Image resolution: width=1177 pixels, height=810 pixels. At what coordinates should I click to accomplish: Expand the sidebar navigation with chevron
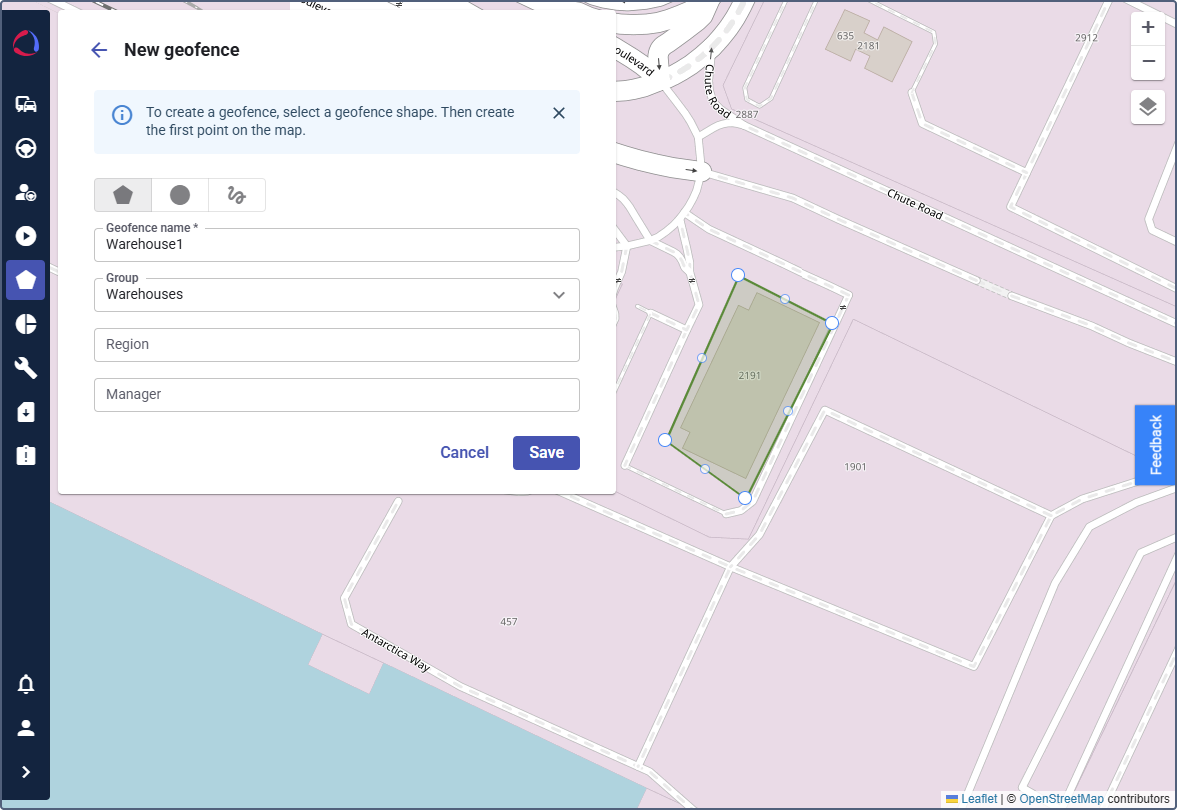point(26,772)
